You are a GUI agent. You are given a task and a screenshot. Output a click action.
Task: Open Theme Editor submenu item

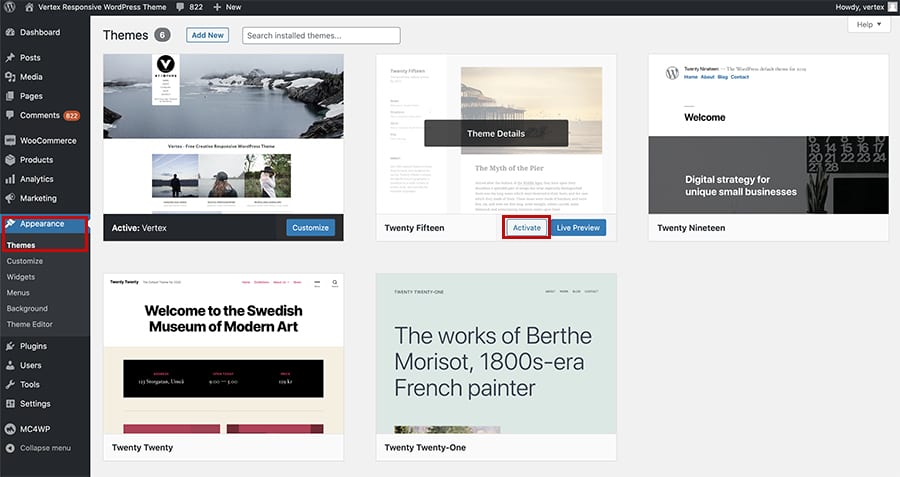[x=29, y=324]
